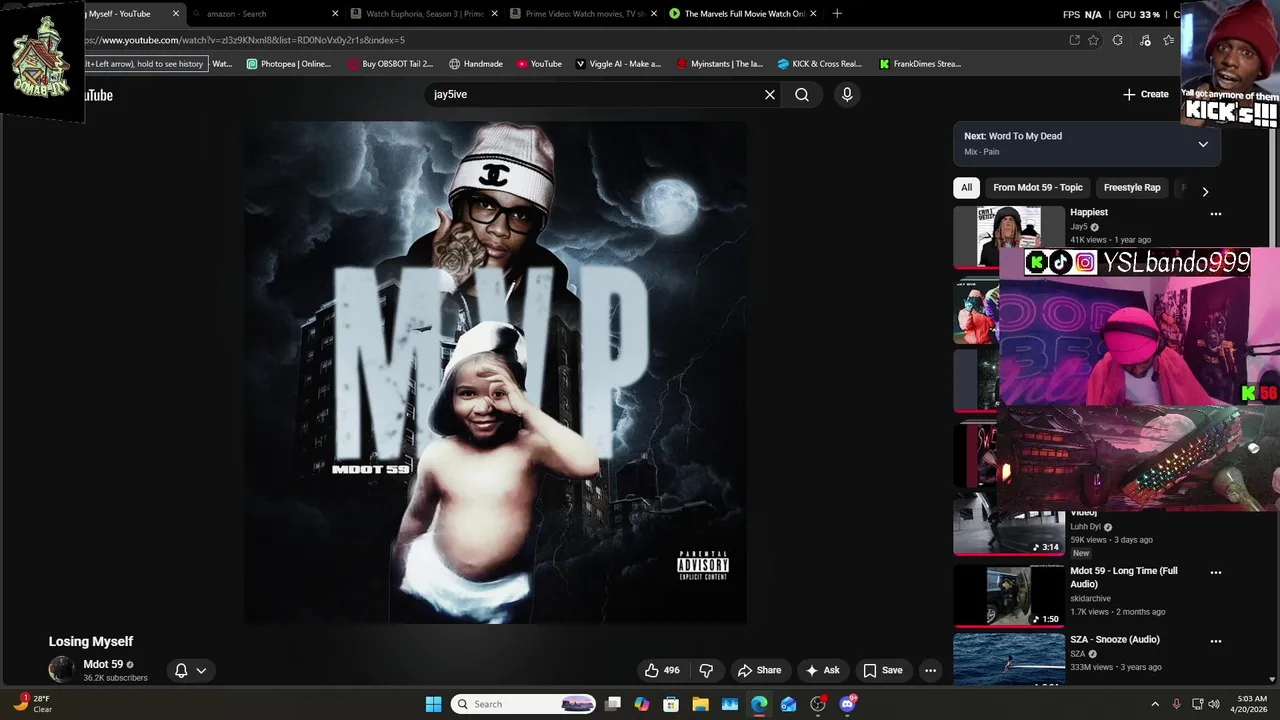Image resolution: width=1280 pixels, height=720 pixels.
Task: Toggle the notification bell for Mdot 59
Action: pos(181,670)
